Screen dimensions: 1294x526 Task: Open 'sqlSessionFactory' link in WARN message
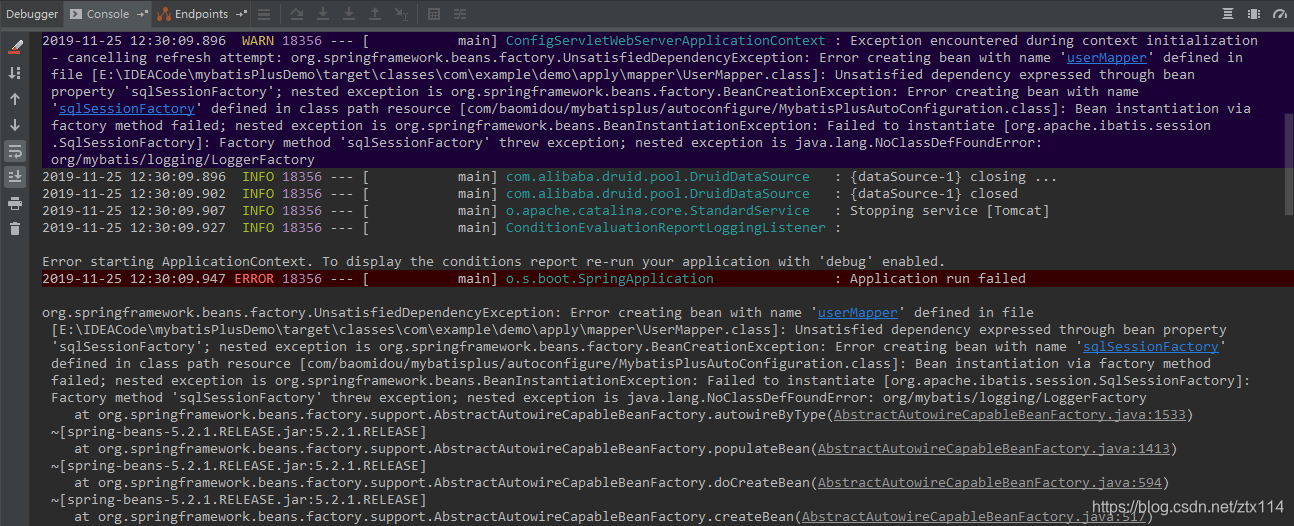126,109
